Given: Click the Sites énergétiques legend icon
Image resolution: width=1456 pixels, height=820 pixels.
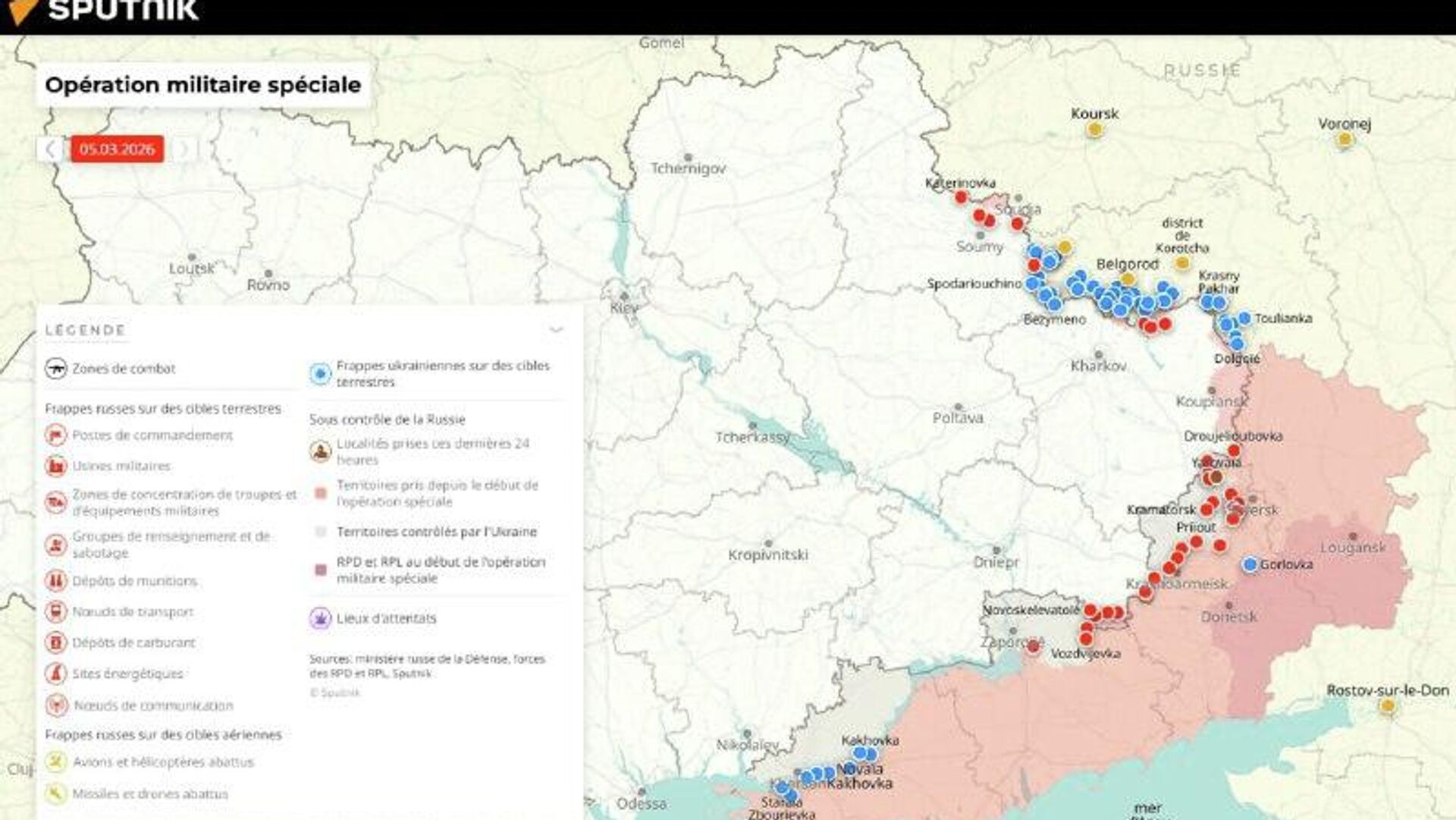Looking at the screenshot, I should coord(55,674).
